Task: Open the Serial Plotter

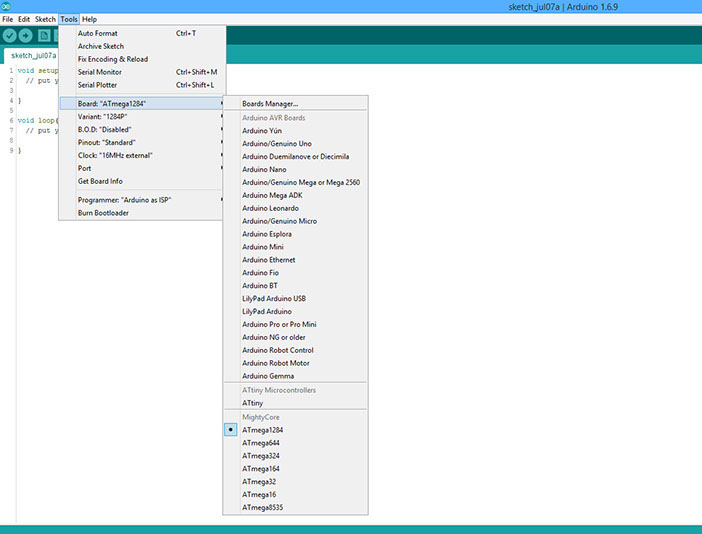Action: (142, 85)
